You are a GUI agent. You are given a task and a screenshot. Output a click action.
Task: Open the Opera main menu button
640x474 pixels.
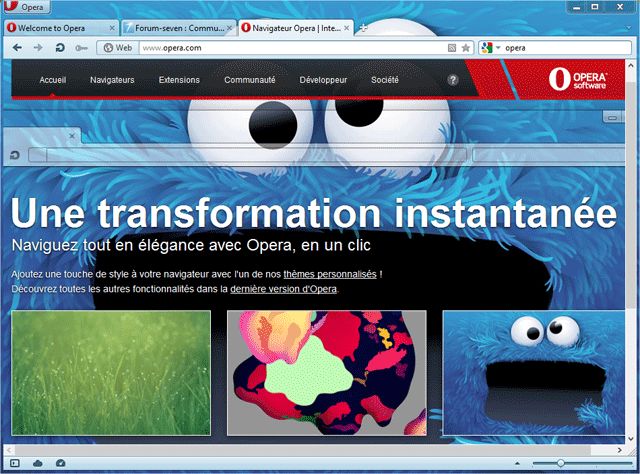tap(25, 7)
